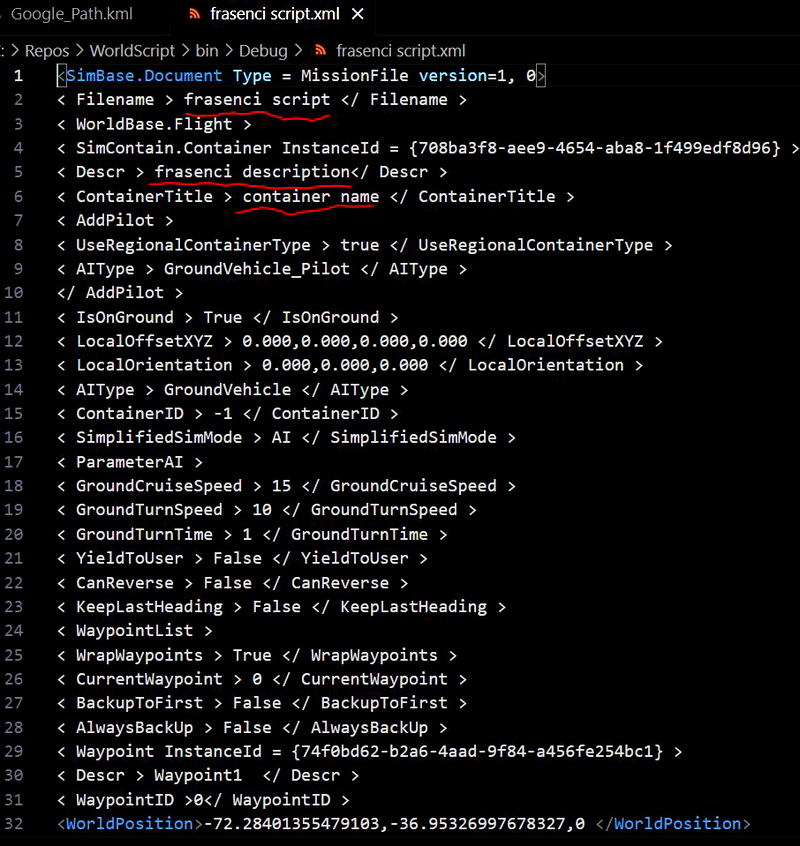The height and width of the screenshot is (846, 800).
Task: Click the true value inside UseRegionalContainerType
Action: pyautogui.click(x=359, y=244)
